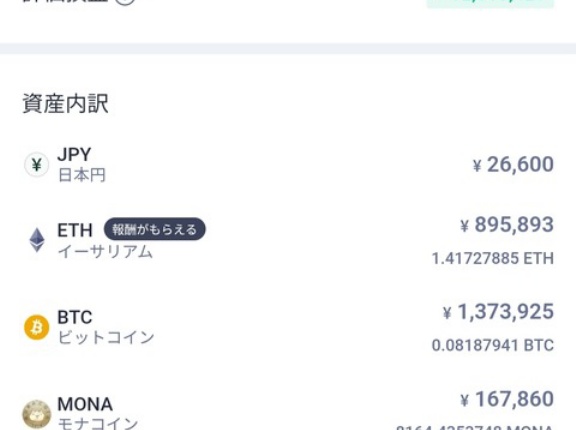Image resolution: width=576 pixels, height=430 pixels.
Task: Tap the orange Bitcoin icon
Action: (x=36, y=327)
